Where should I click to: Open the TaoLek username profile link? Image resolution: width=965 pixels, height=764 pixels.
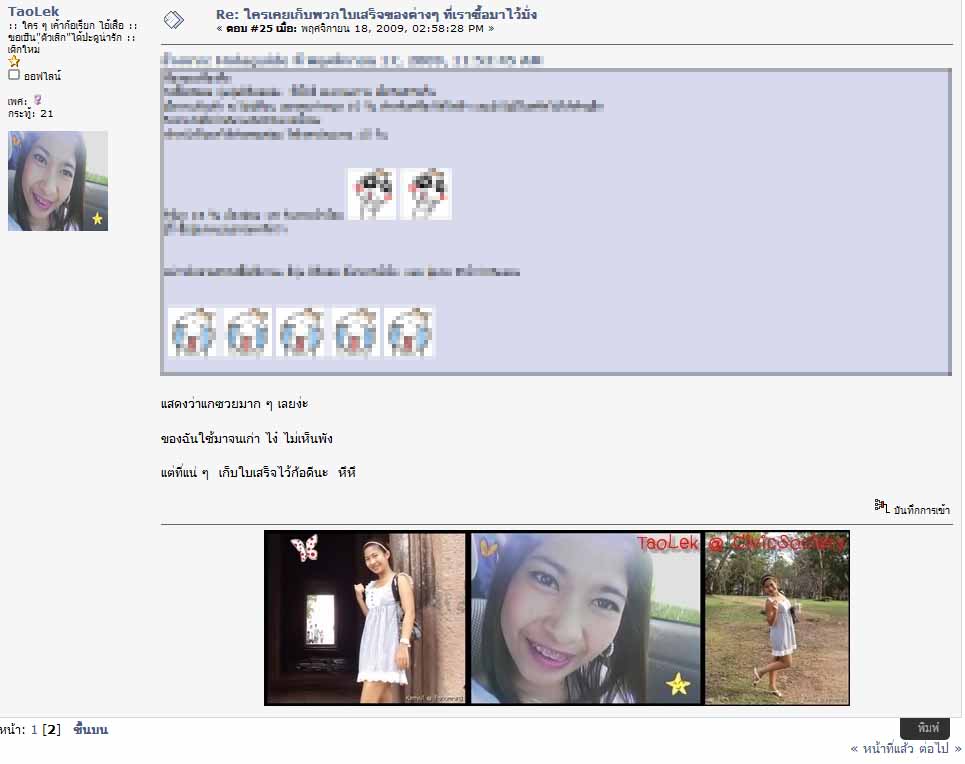pos(33,11)
